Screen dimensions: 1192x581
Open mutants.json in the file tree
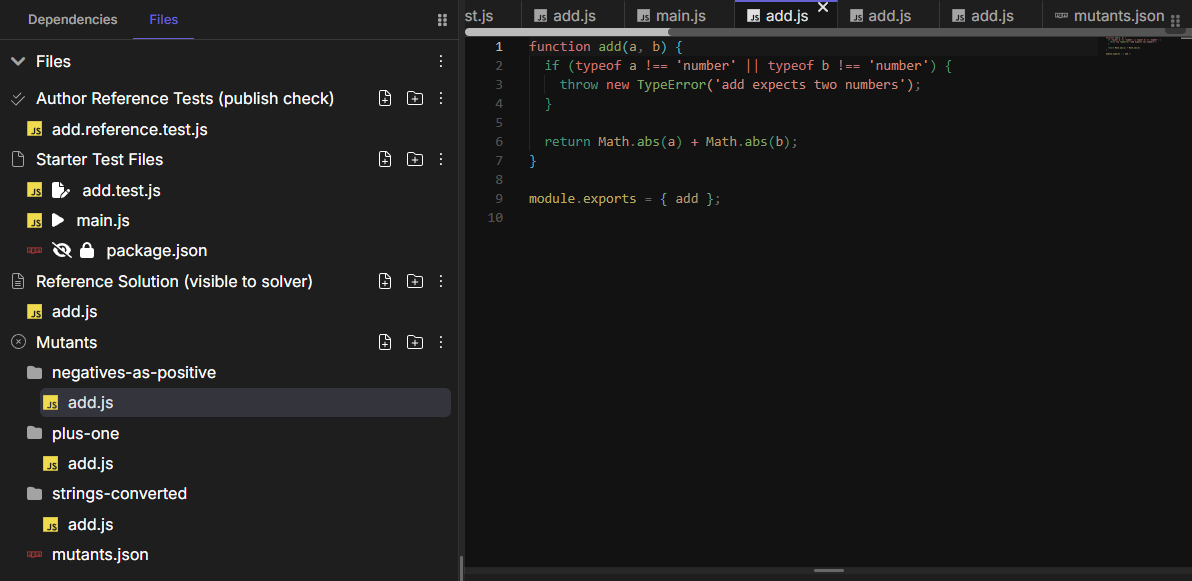[x=100, y=555]
